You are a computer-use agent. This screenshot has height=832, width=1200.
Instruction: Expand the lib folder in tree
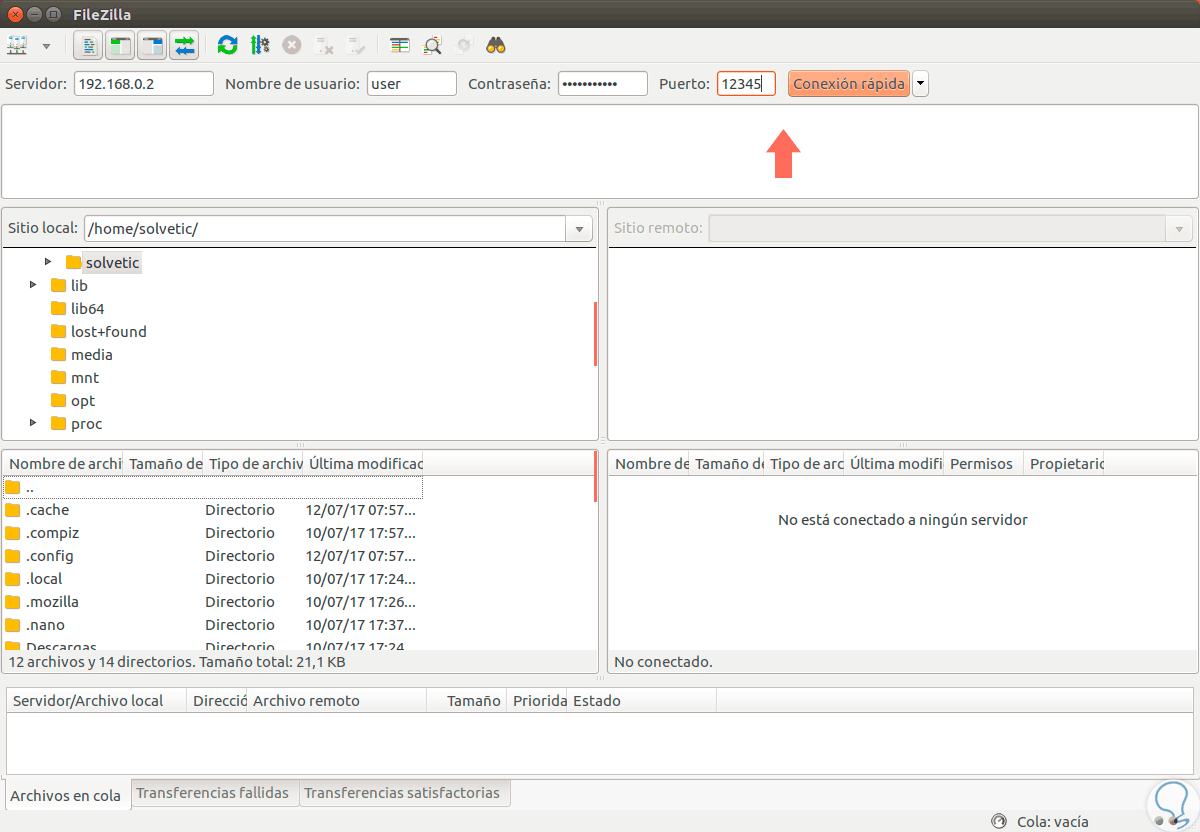point(33,285)
